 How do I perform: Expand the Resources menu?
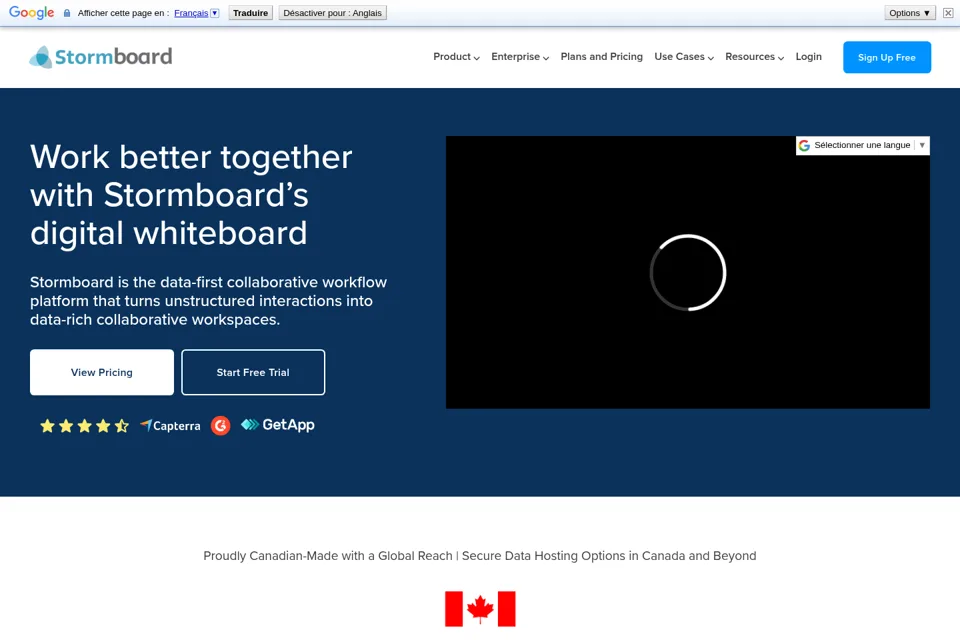(754, 56)
